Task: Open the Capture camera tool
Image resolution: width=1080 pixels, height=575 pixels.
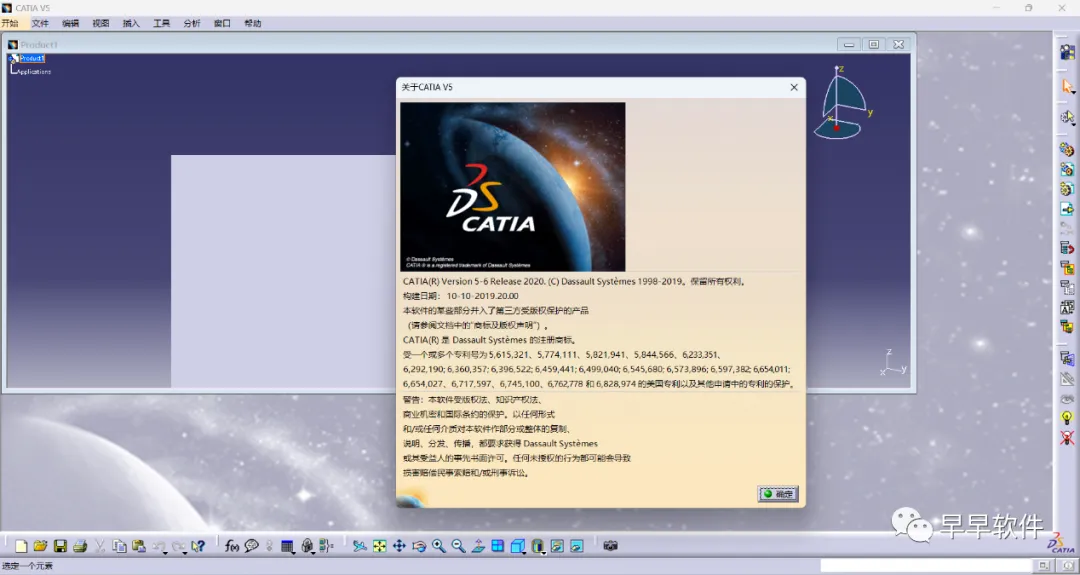Action: (610, 546)
